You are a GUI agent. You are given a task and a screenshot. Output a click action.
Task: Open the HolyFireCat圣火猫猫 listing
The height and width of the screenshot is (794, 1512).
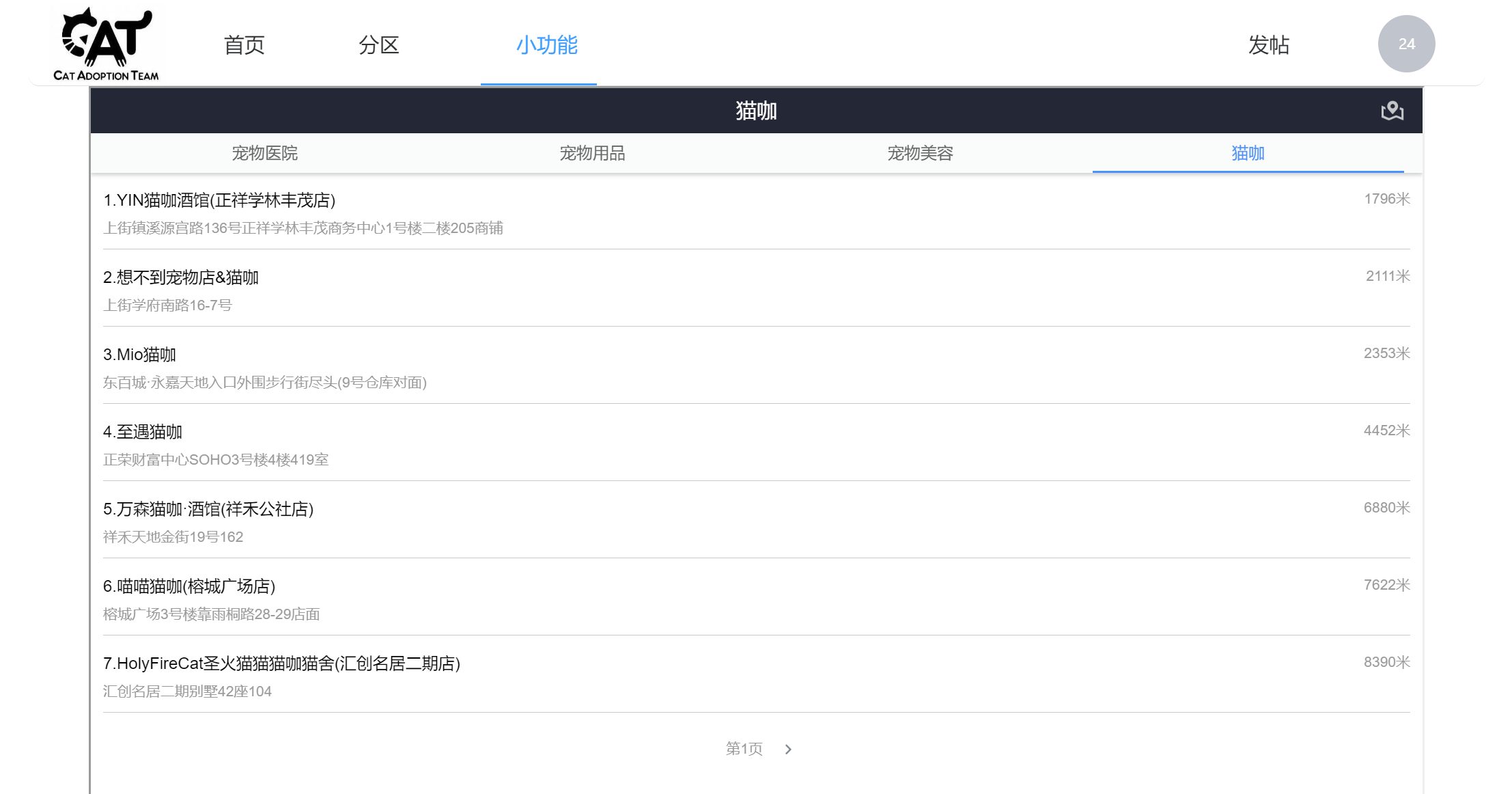(x=281, y=663)
